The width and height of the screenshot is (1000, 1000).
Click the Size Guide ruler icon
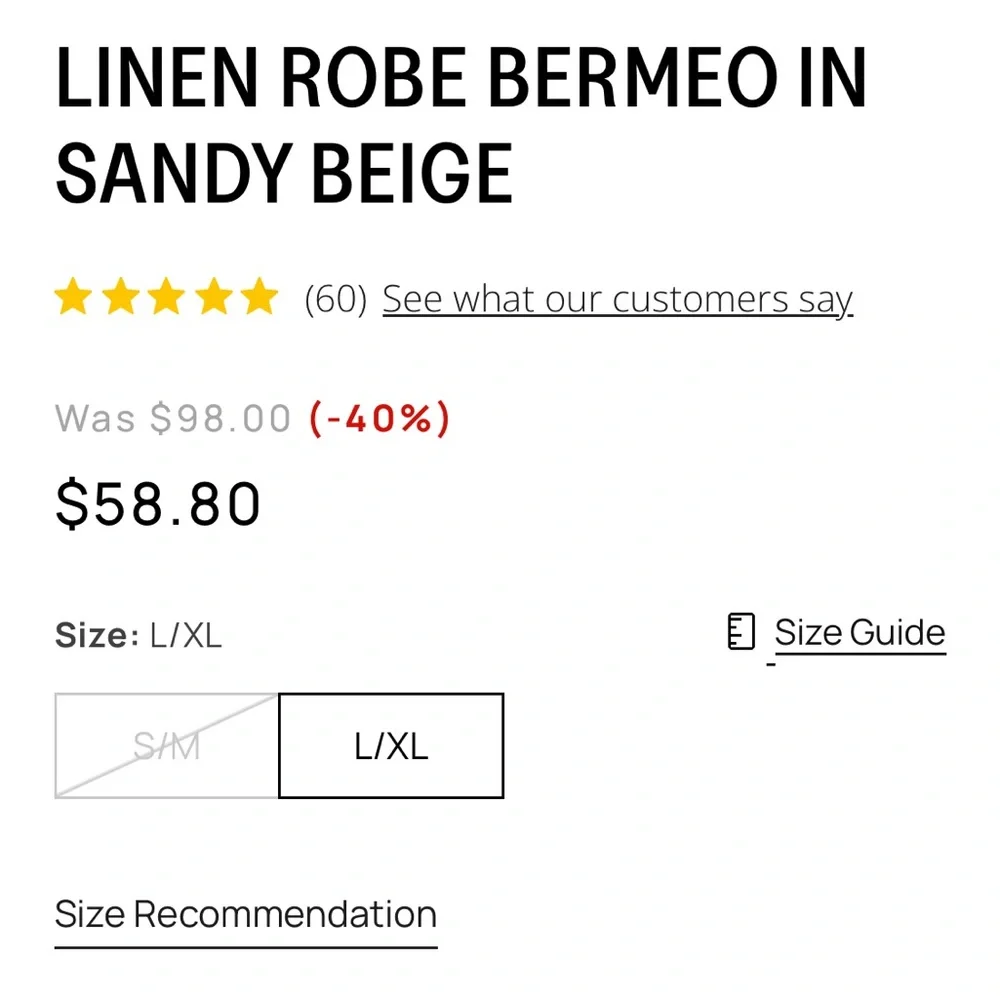click(740, 633)
